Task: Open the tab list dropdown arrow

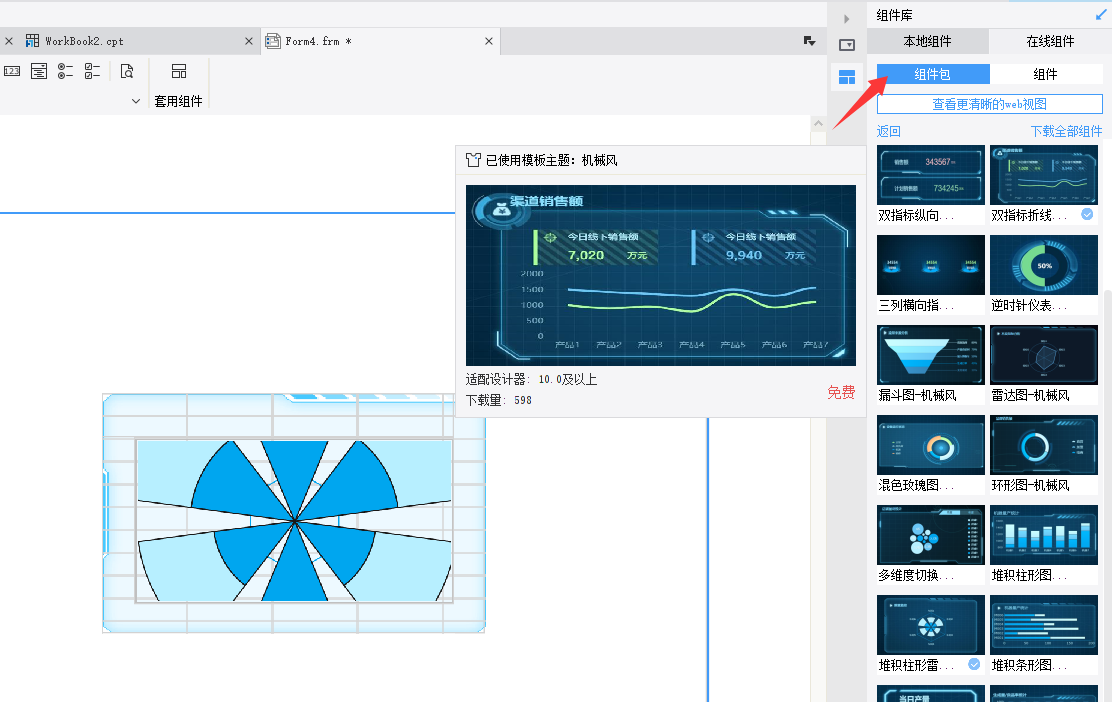Action: [x=809, y=41]
